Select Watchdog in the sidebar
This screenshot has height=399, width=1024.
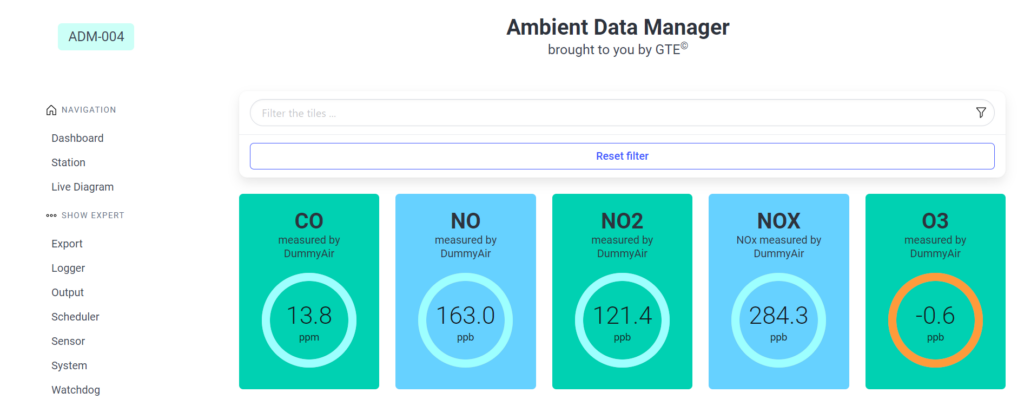pos(76,390)
